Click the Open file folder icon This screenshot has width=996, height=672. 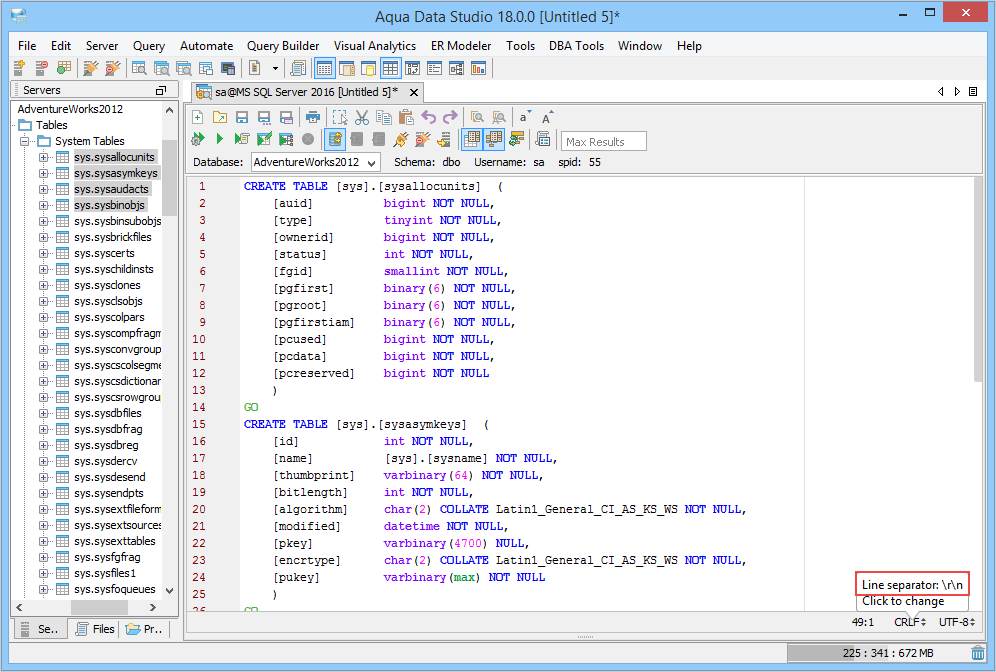click(220, 117)
